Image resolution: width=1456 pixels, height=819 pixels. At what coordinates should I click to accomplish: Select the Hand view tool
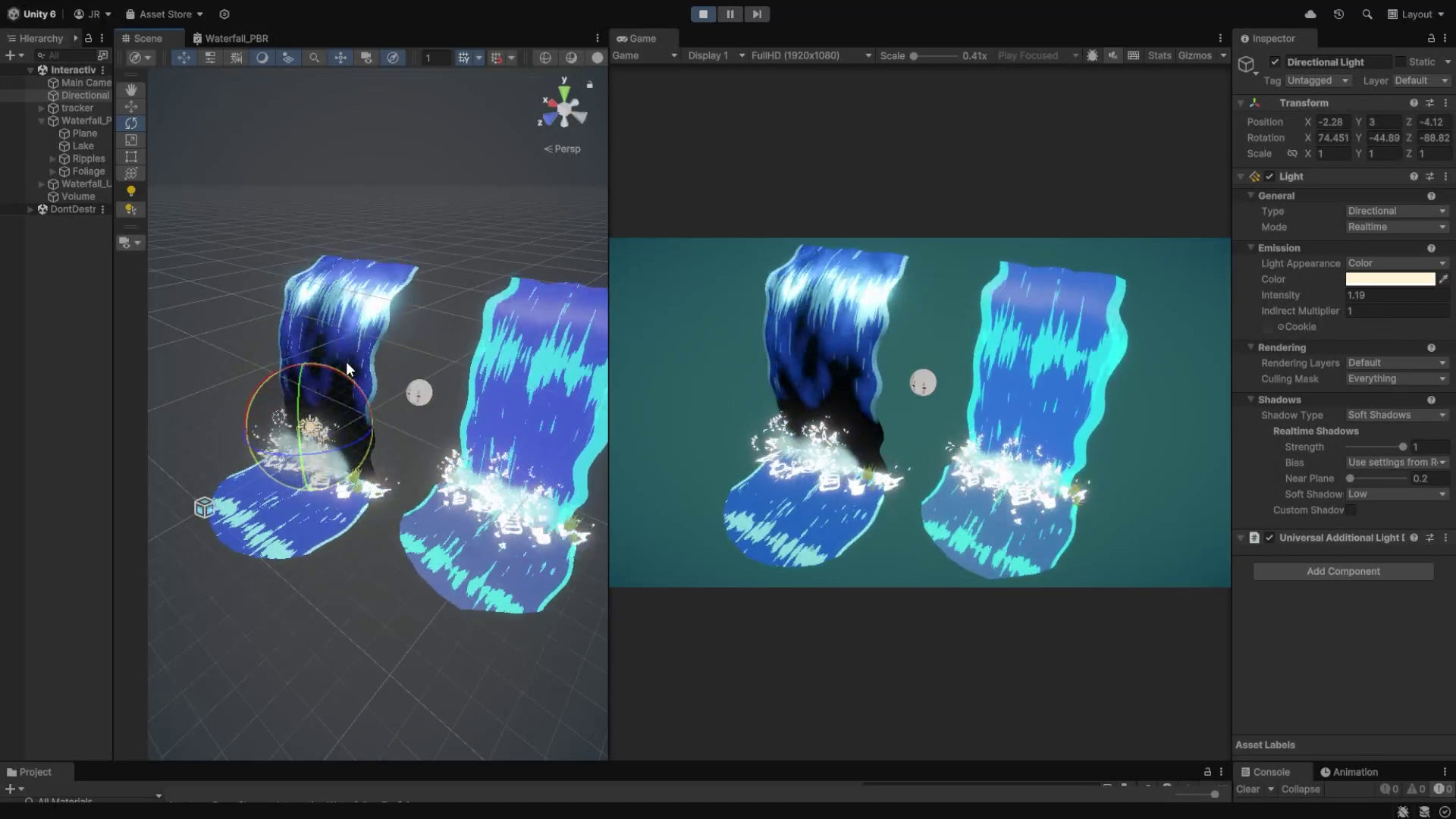131,89
